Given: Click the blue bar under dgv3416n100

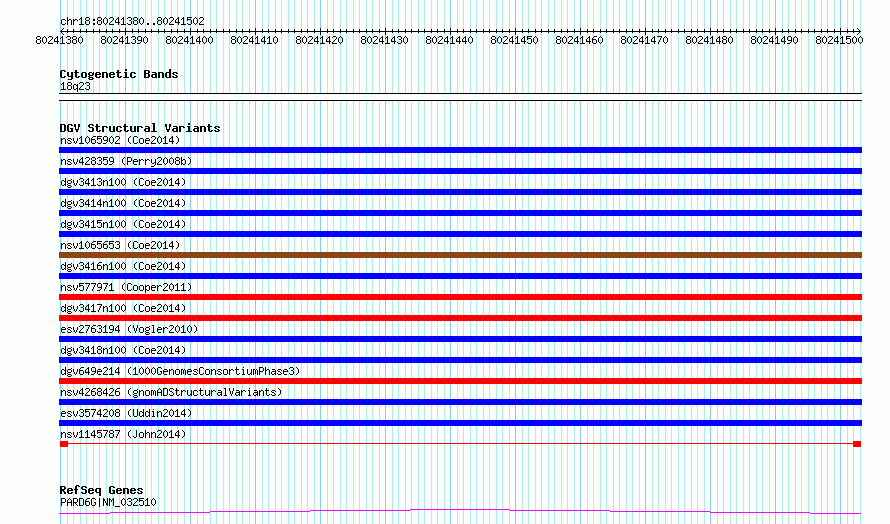Looking at the screenshot, I should (x=460, y=276).
